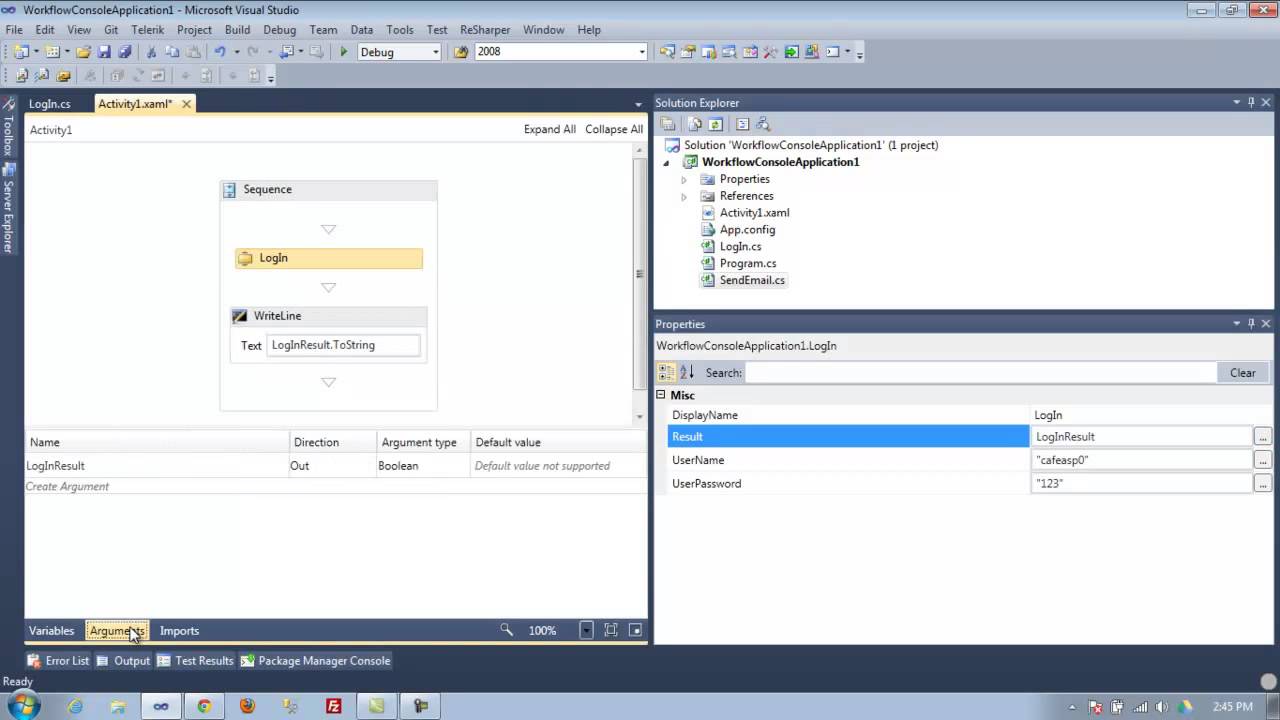
Task: Switch to the Imports tab
Action: (179, 631)
